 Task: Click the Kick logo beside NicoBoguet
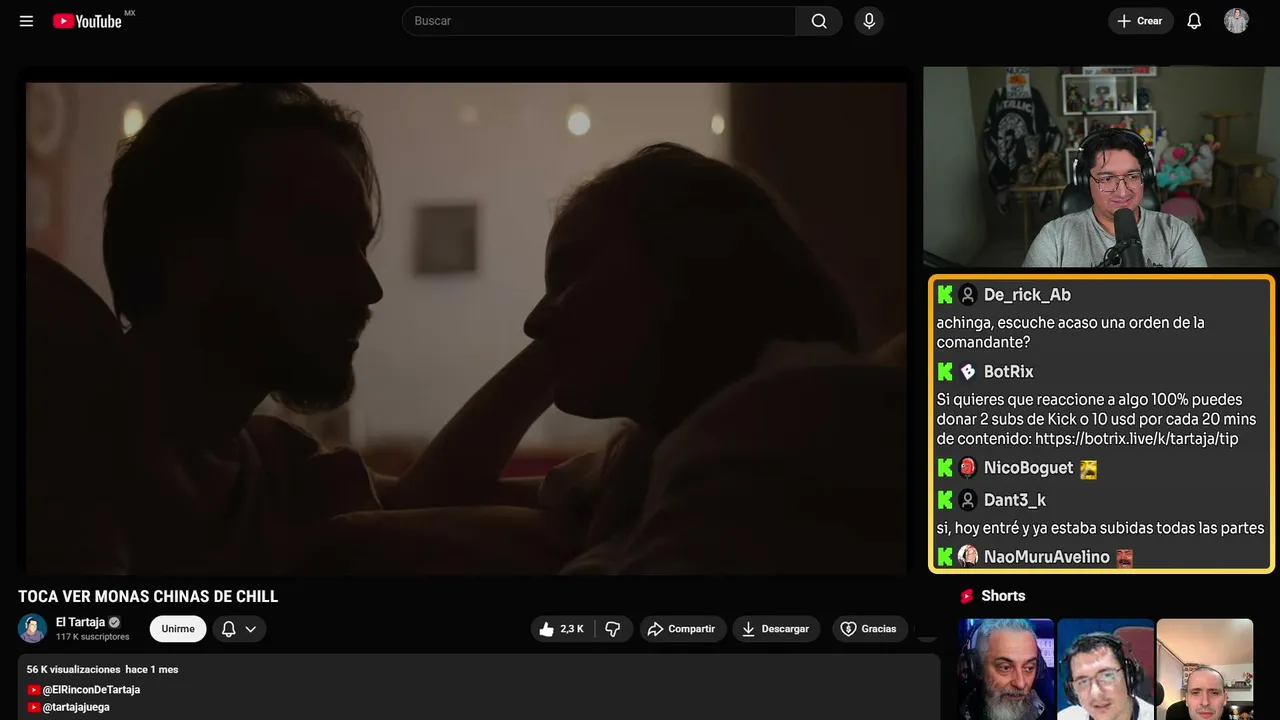coord(945,468)
